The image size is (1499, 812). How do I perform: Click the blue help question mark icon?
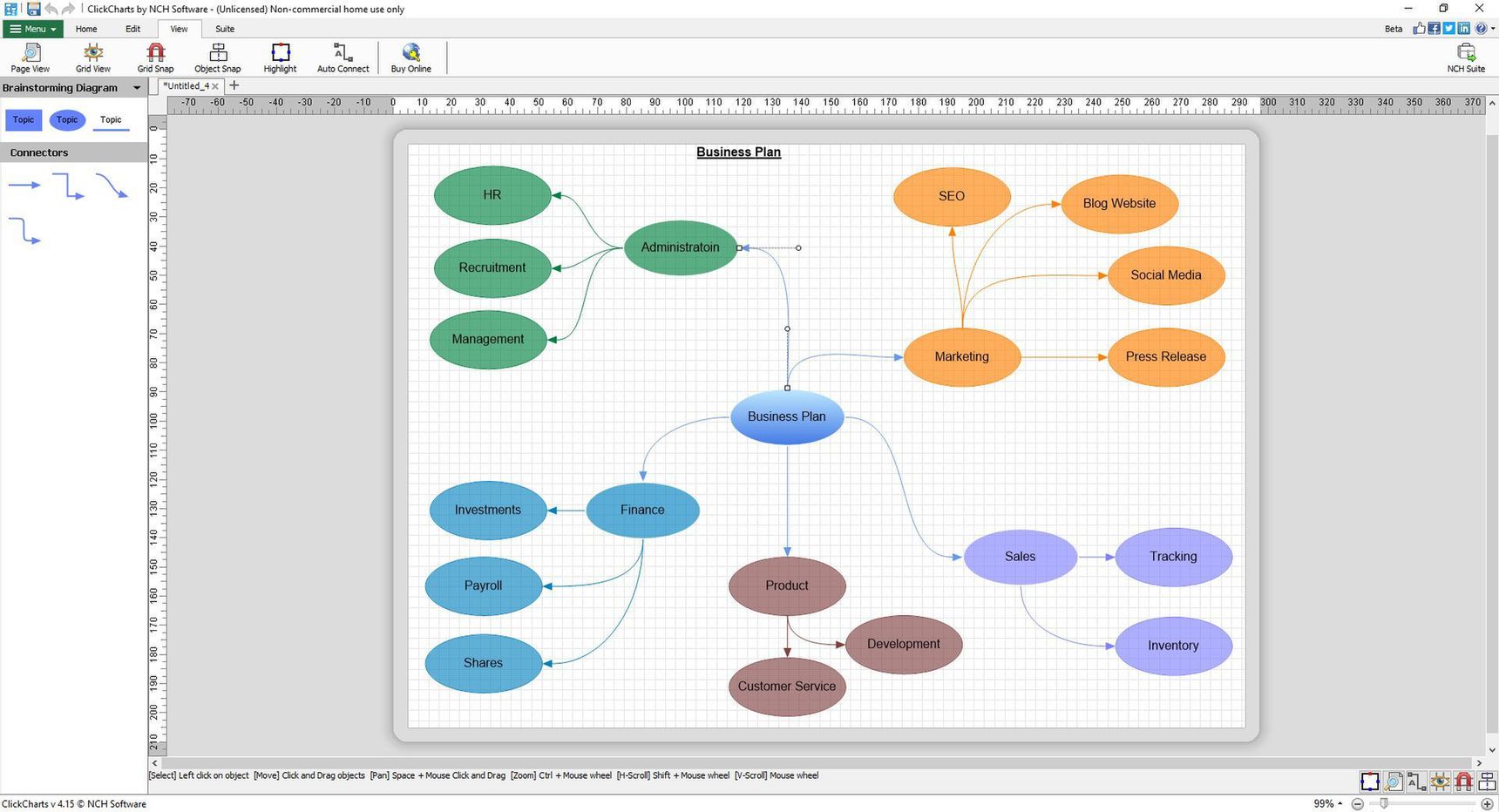point(1480,29)
